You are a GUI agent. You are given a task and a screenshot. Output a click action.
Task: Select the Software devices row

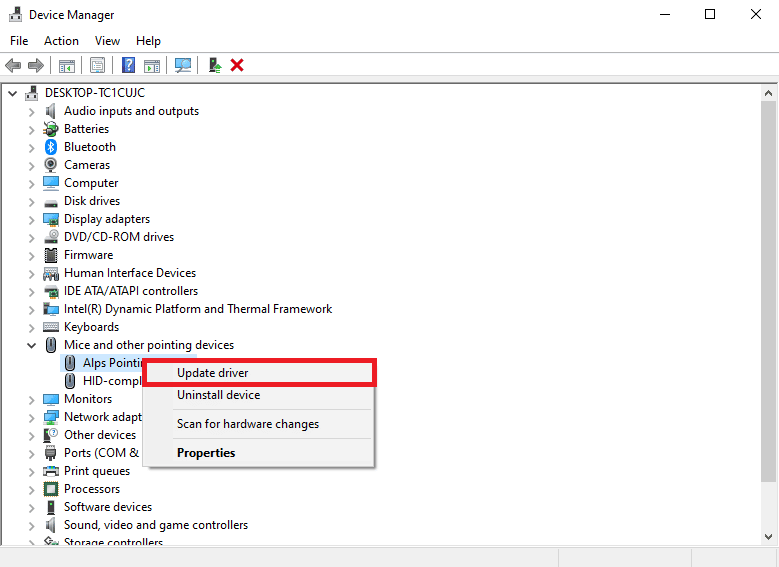click(x=108, y=507)
